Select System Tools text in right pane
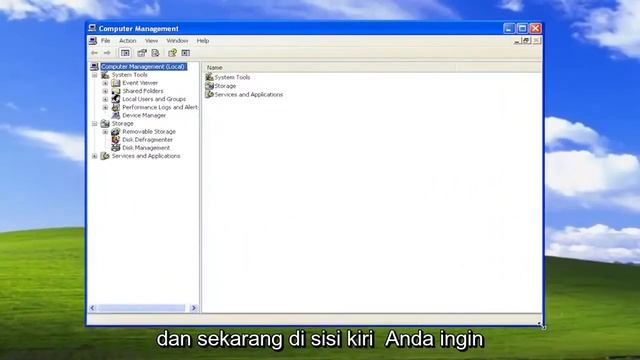Image resolution: width=640 pixels, height=360 pixels. tap(232, 77)
